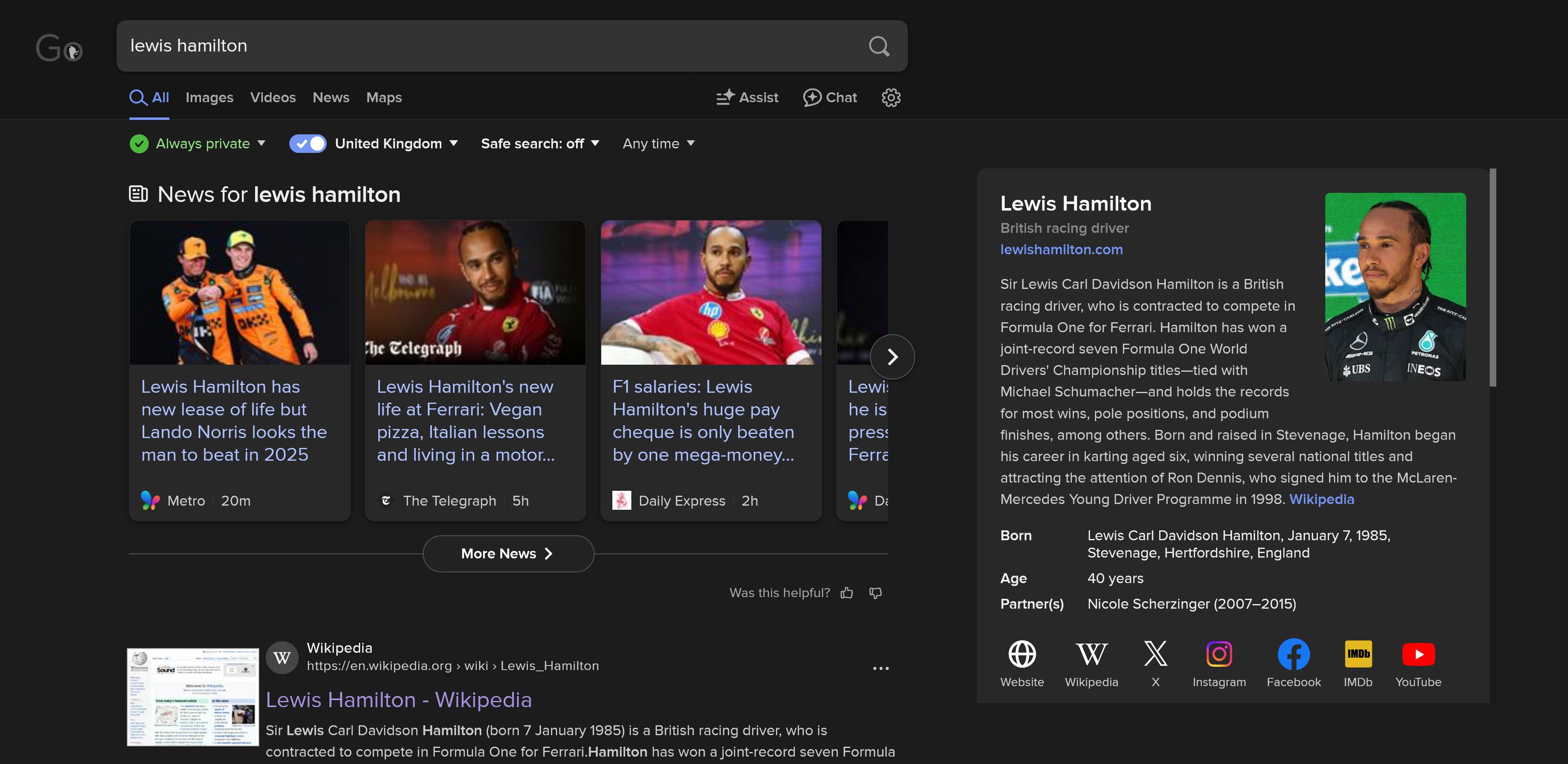Screen dimensions: 1568x764
Task: Open 'Lewis Hamilton - Wikipedia' result title
Action: (398, 700)
